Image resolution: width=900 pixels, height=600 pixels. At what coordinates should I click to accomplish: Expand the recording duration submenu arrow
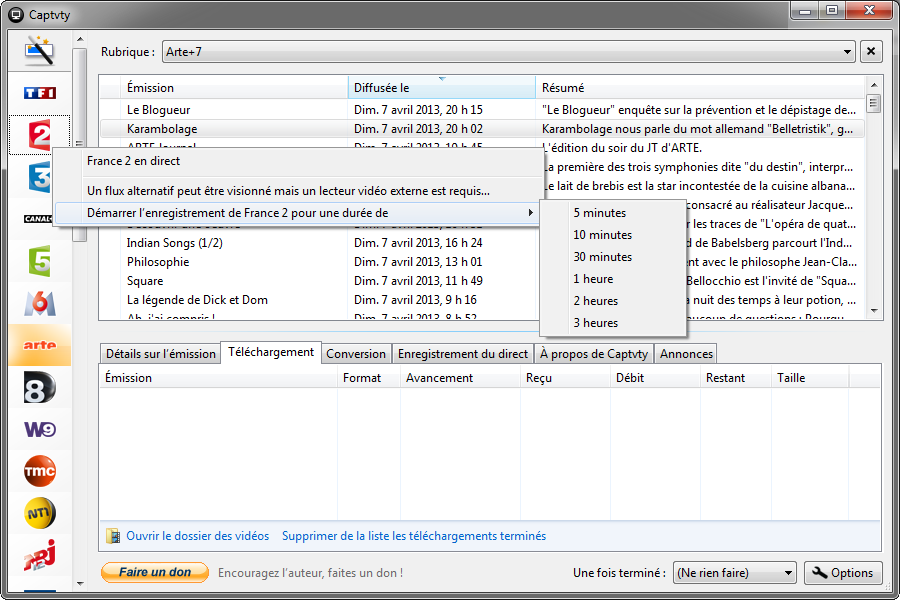tap(530, 213)
